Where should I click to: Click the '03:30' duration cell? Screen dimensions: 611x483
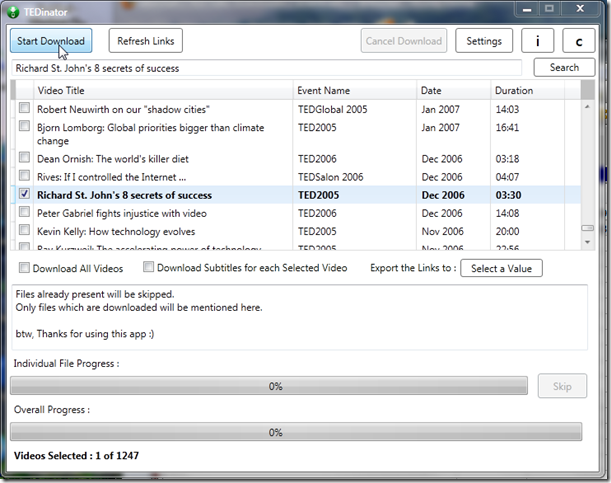click(x=508, y=195)
